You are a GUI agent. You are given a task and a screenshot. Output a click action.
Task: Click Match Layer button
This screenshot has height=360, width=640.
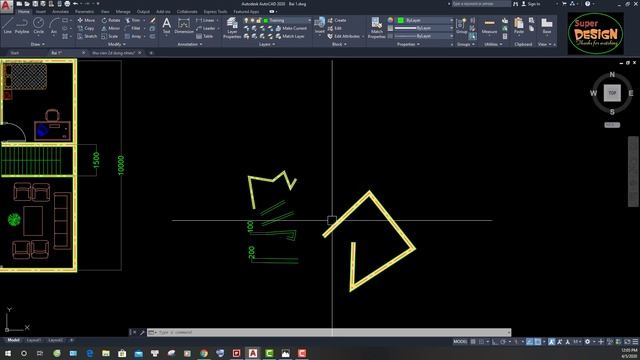[x=290, y=36]
